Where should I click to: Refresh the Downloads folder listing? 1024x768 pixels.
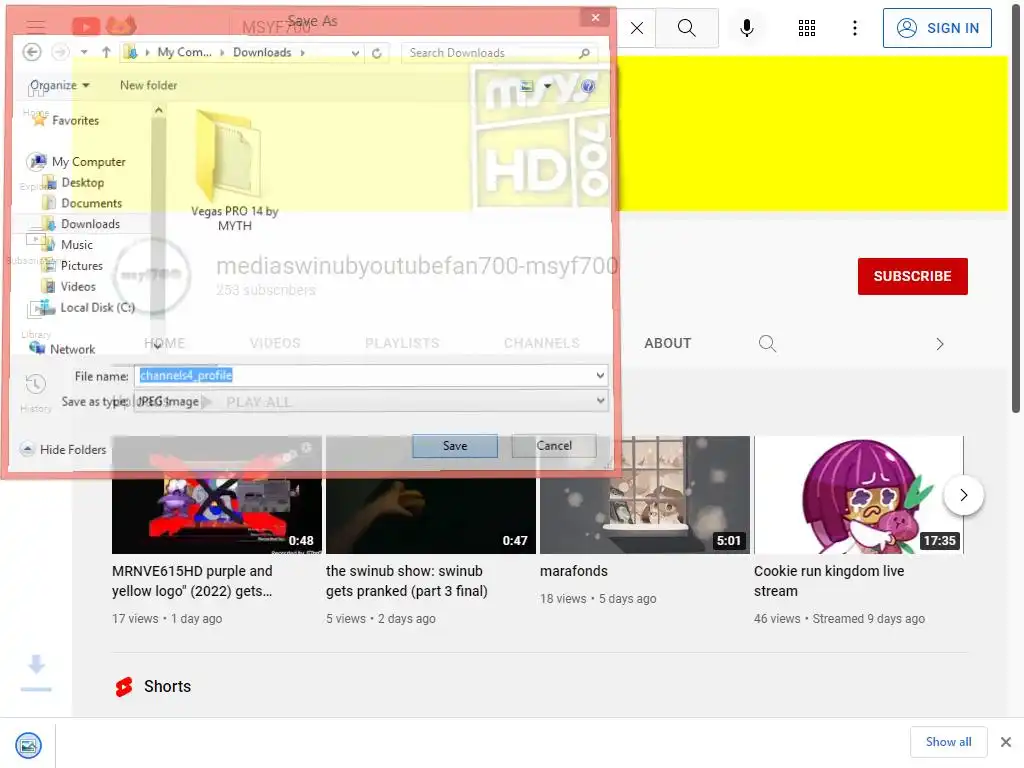click(377, 53)
